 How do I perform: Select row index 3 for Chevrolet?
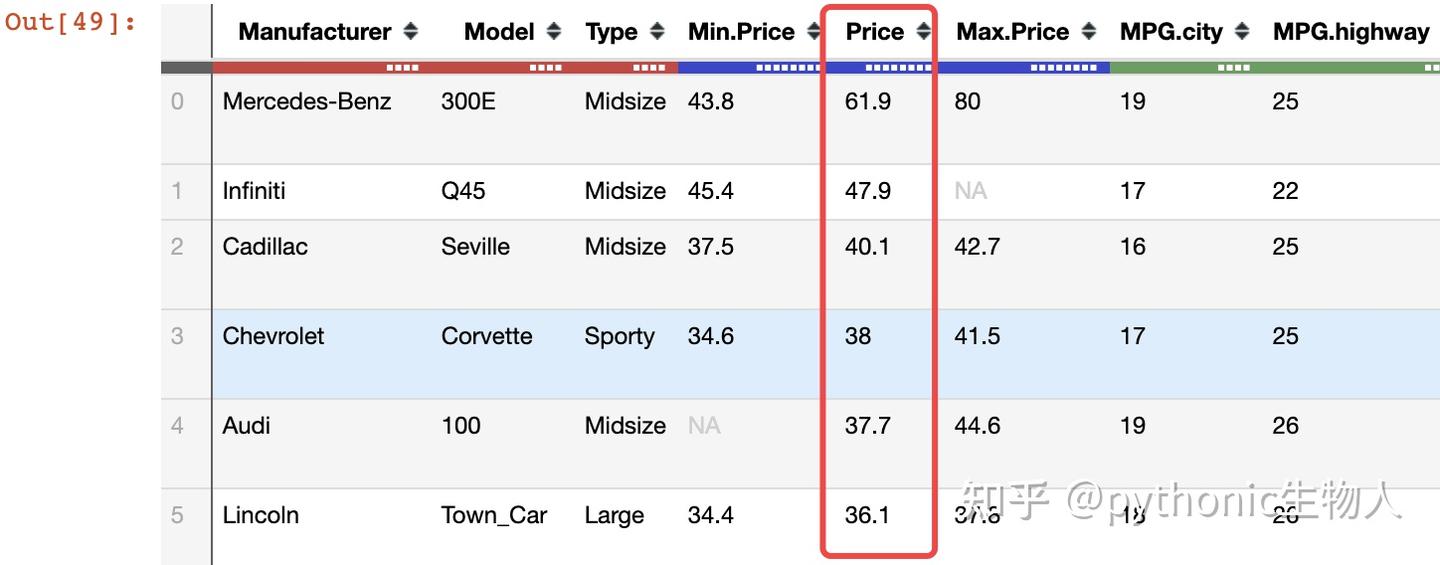pyautogui.click(x=178, y=336)
